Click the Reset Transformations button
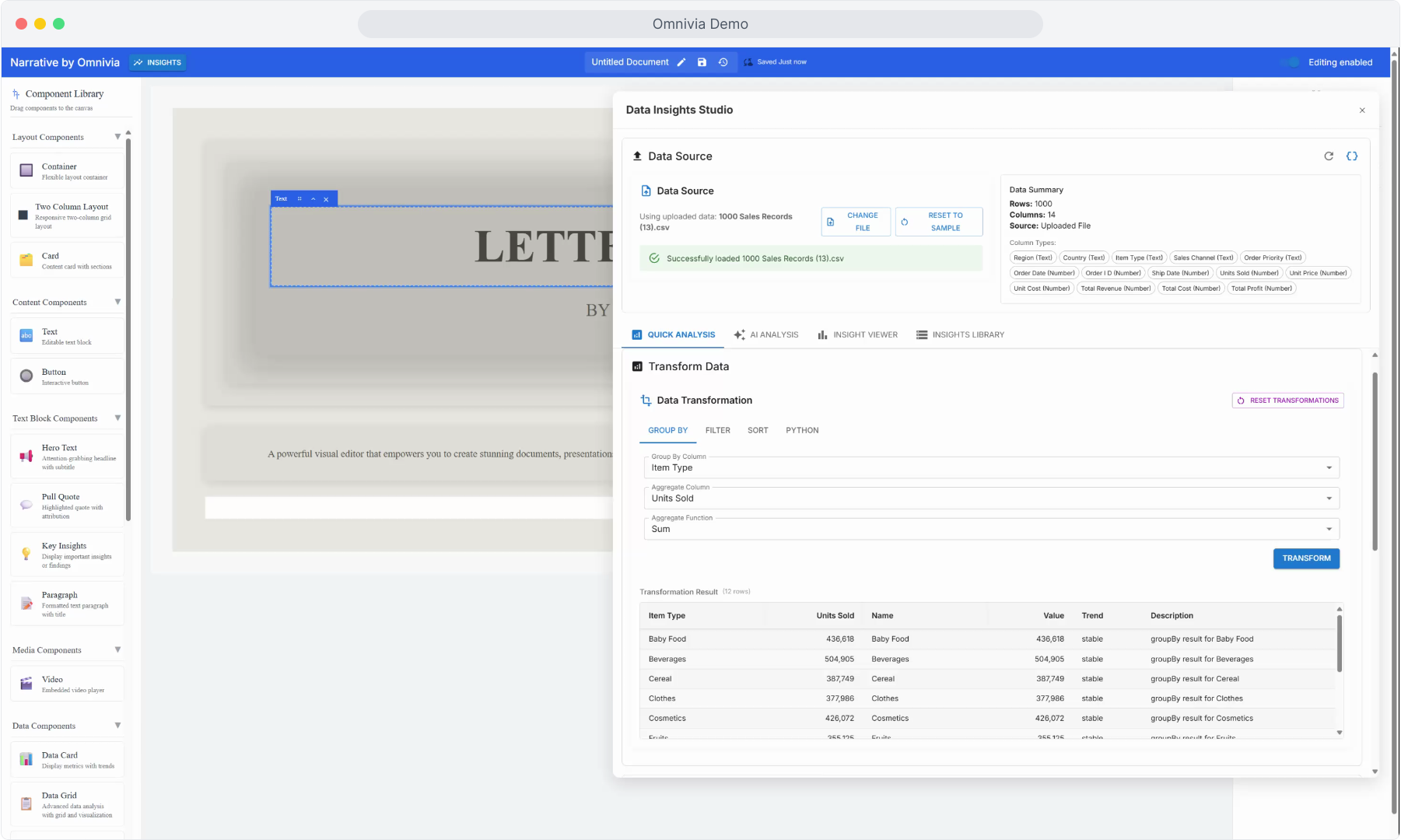The image size is (1401, 840). tap(1288, 401)
